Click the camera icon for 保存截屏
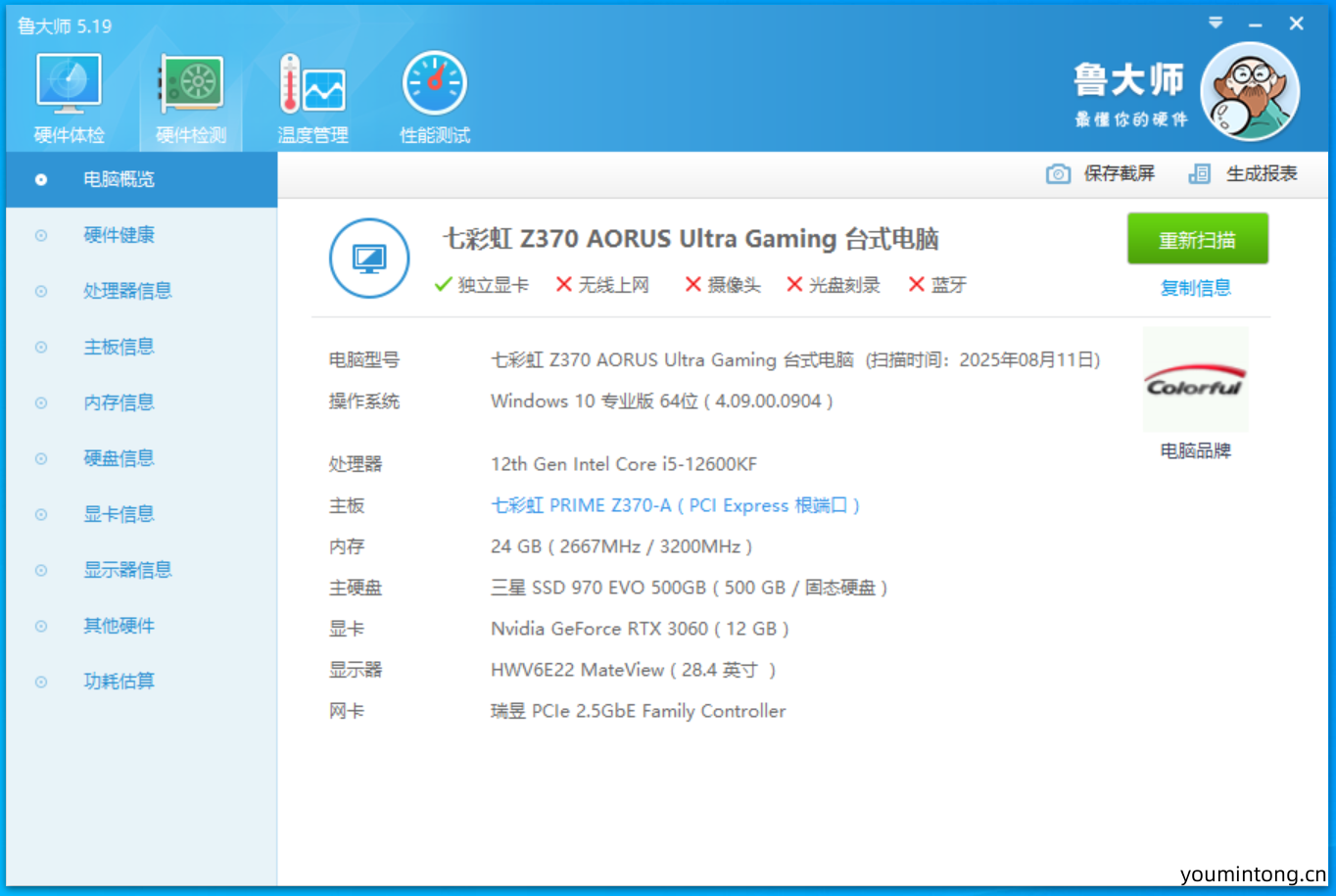 point(1058,174)
